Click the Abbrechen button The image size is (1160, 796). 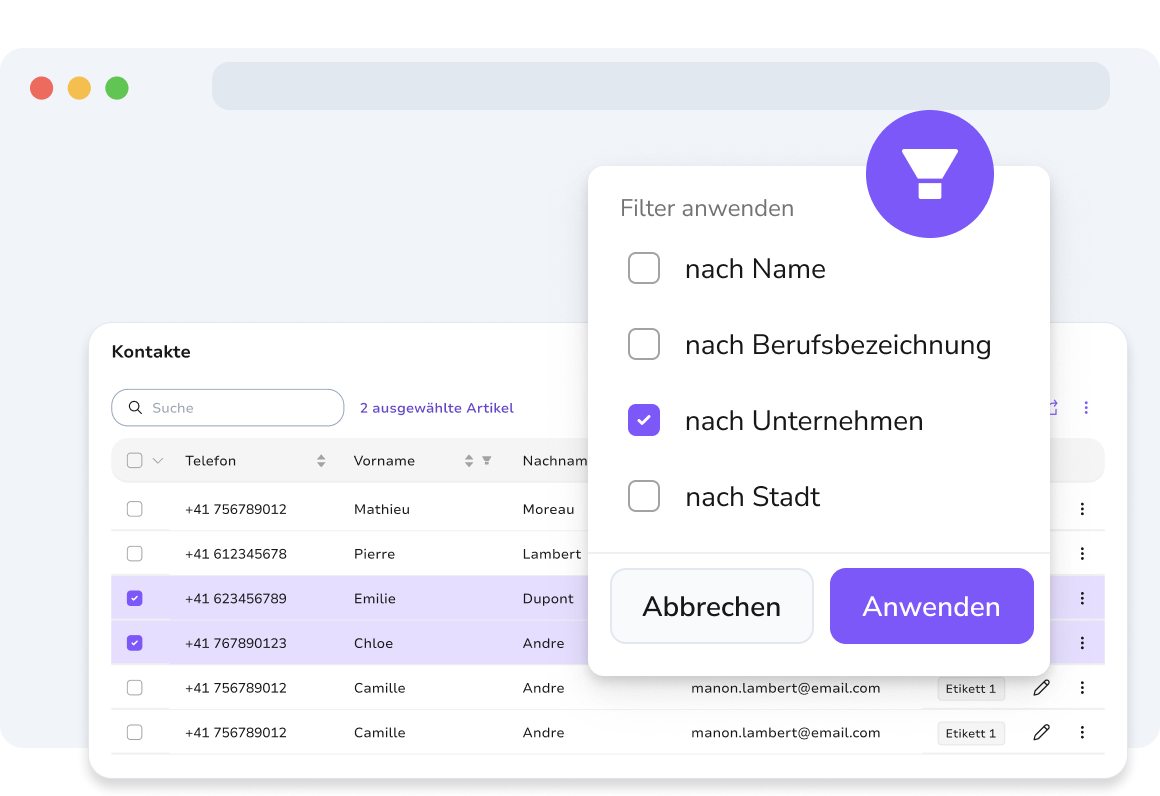(712, 606)
